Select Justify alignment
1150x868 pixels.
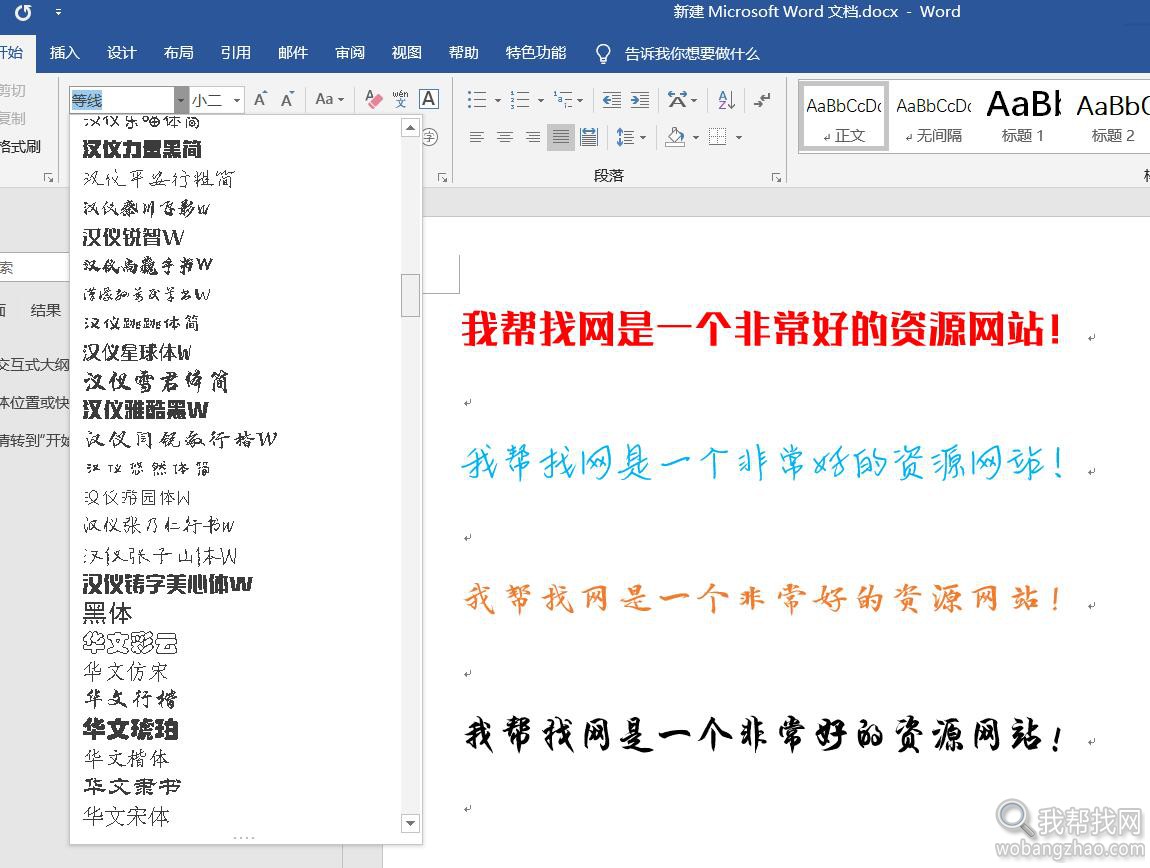click(561, 137)
